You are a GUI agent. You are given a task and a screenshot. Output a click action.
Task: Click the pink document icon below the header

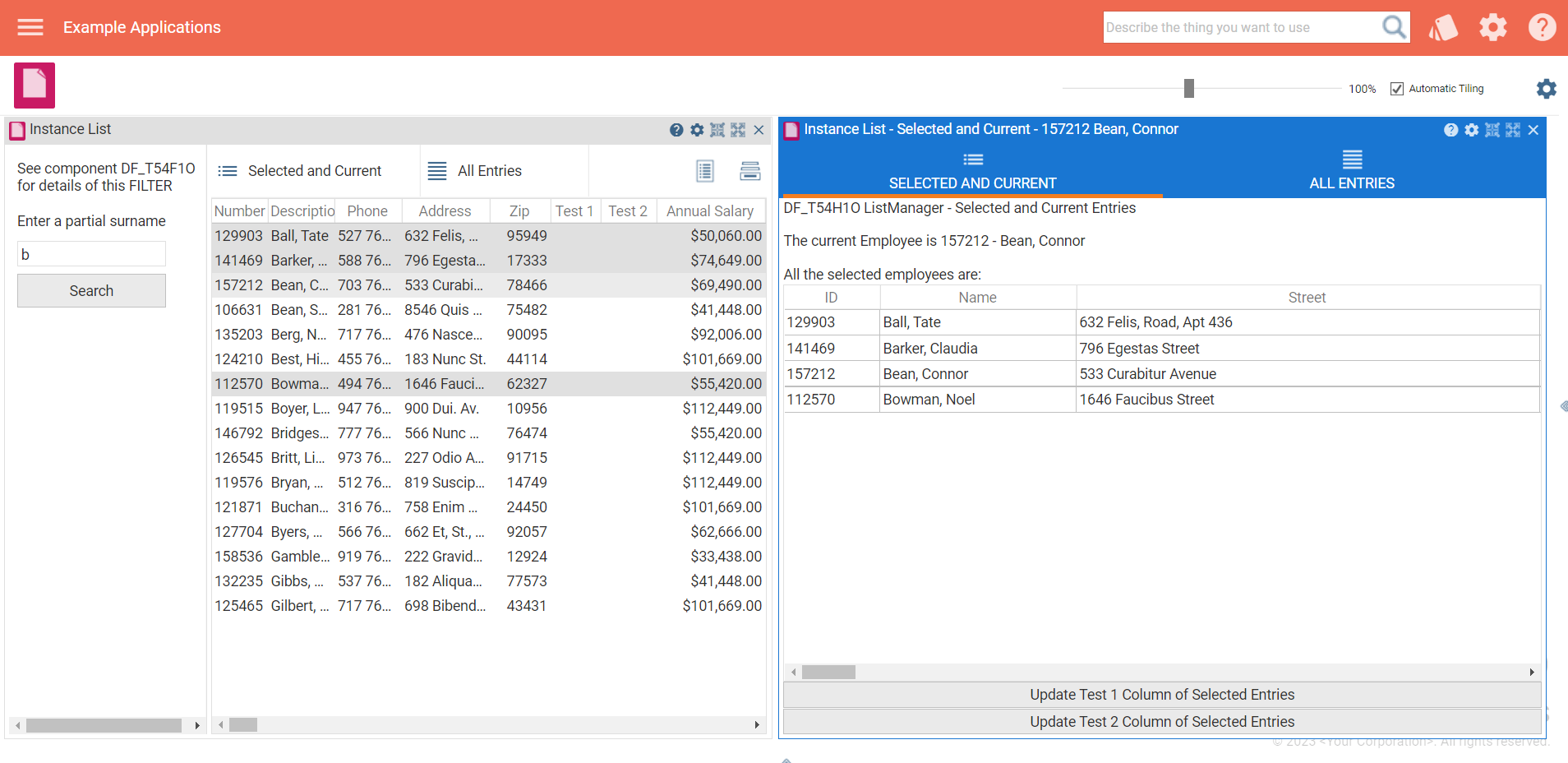[34, 85]
